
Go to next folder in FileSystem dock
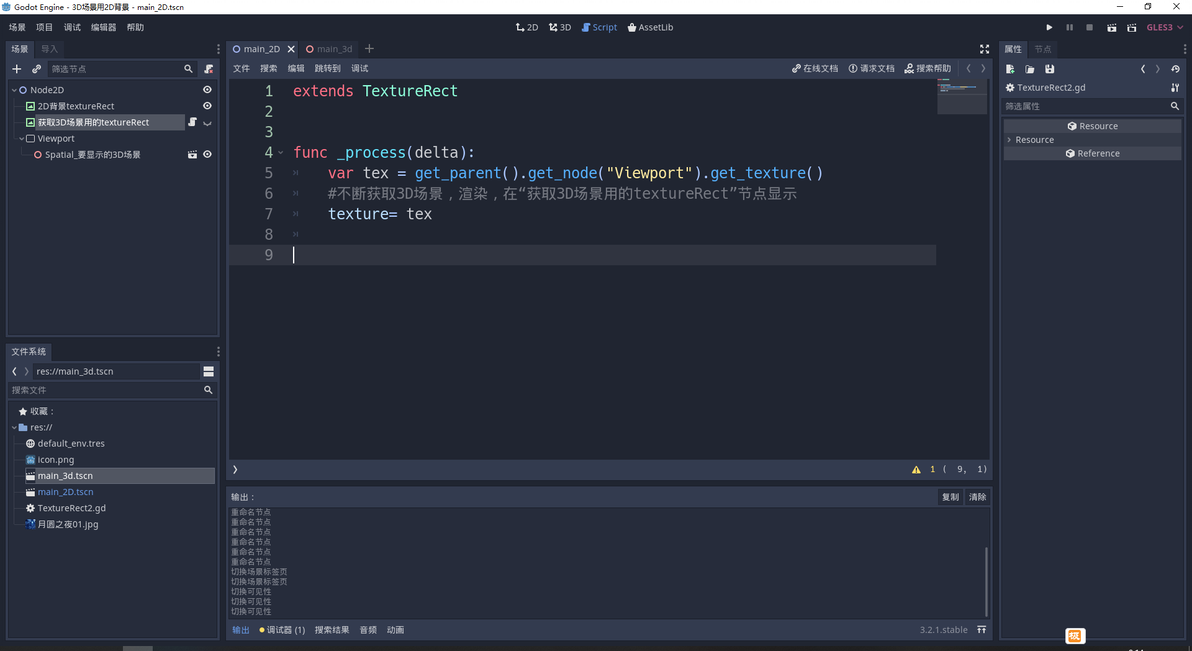(27, 371)
